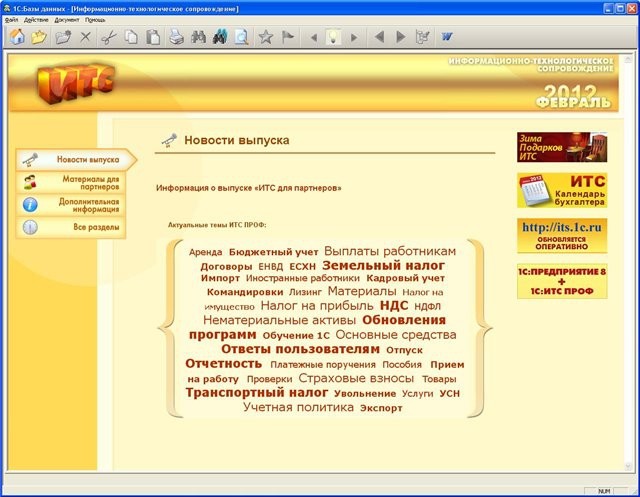
Task: Click the blue W Word export icon
Action: [x=447, y=37]
